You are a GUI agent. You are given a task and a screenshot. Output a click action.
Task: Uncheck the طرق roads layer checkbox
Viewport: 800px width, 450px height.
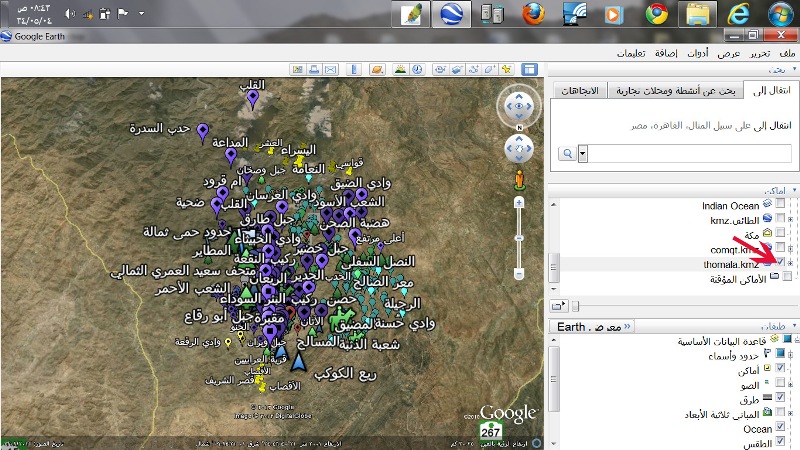point(780,396)
